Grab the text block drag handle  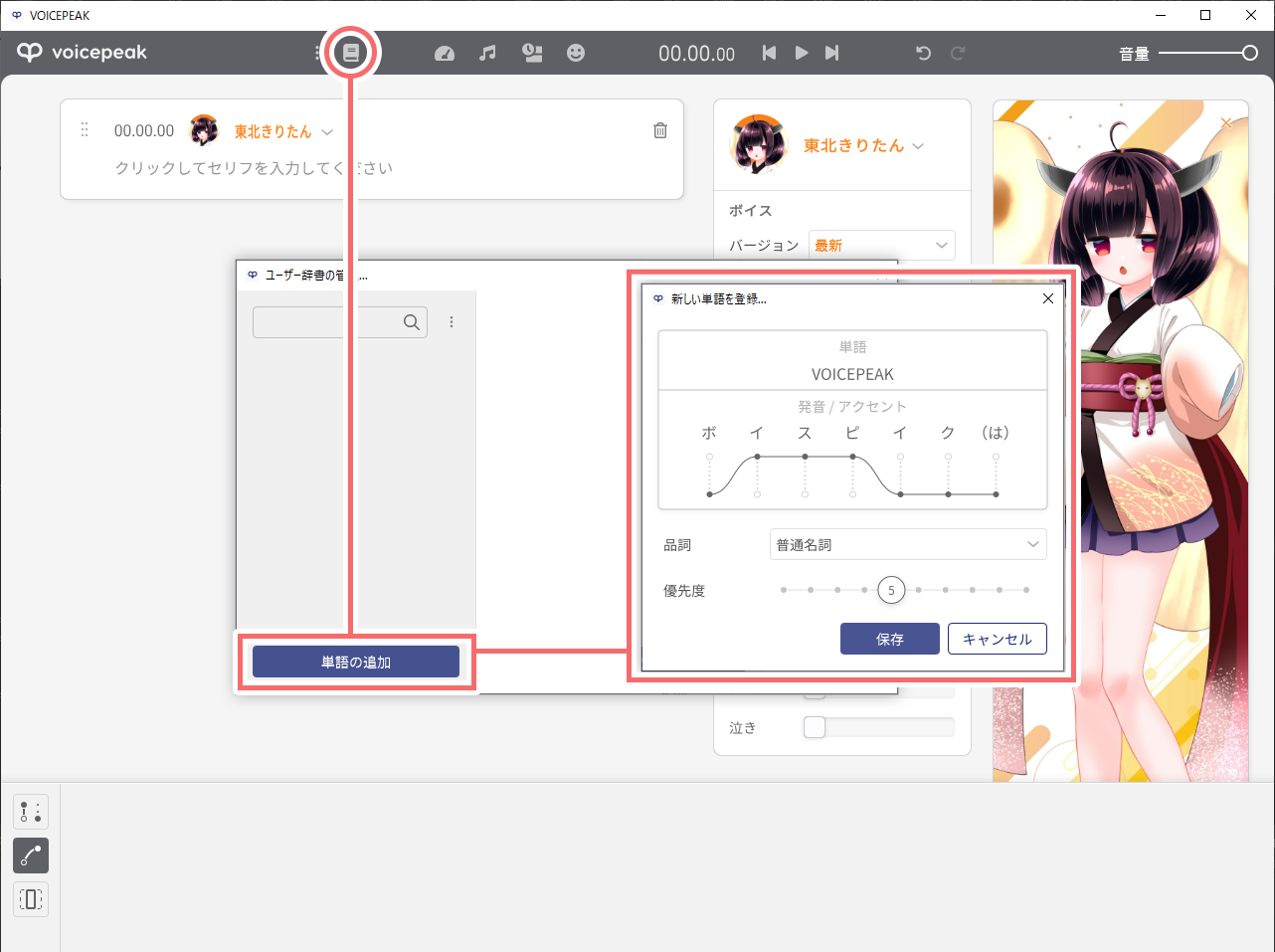click(85, 130)
